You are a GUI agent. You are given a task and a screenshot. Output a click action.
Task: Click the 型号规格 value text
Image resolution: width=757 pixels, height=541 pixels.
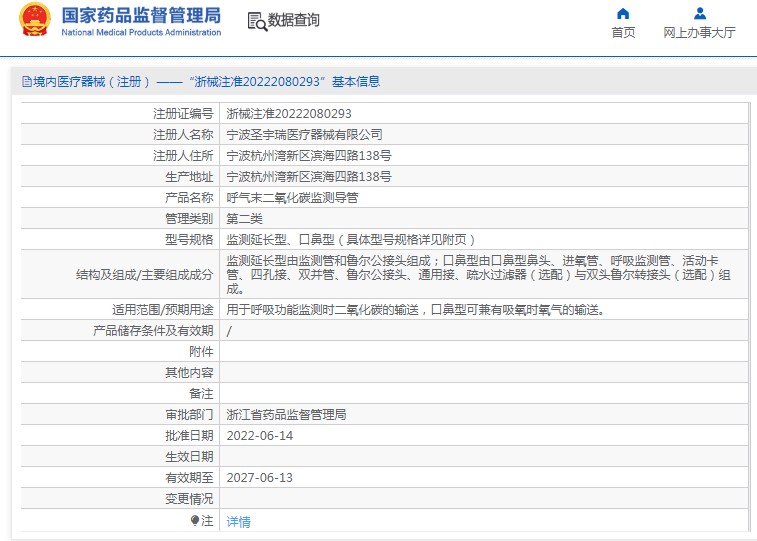point(351,240)
